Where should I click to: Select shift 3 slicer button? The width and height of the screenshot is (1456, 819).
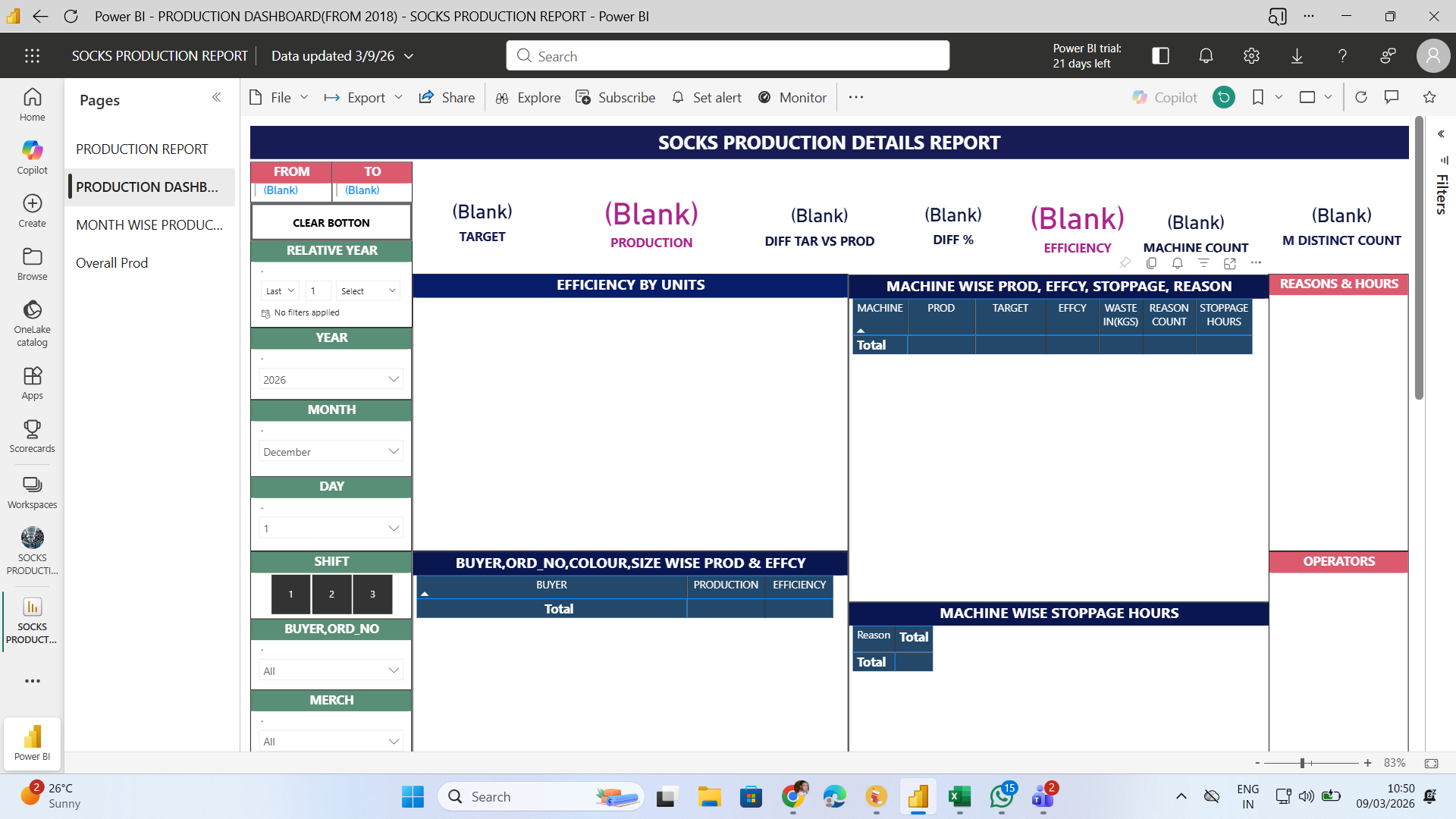click(x=372, y=594)
